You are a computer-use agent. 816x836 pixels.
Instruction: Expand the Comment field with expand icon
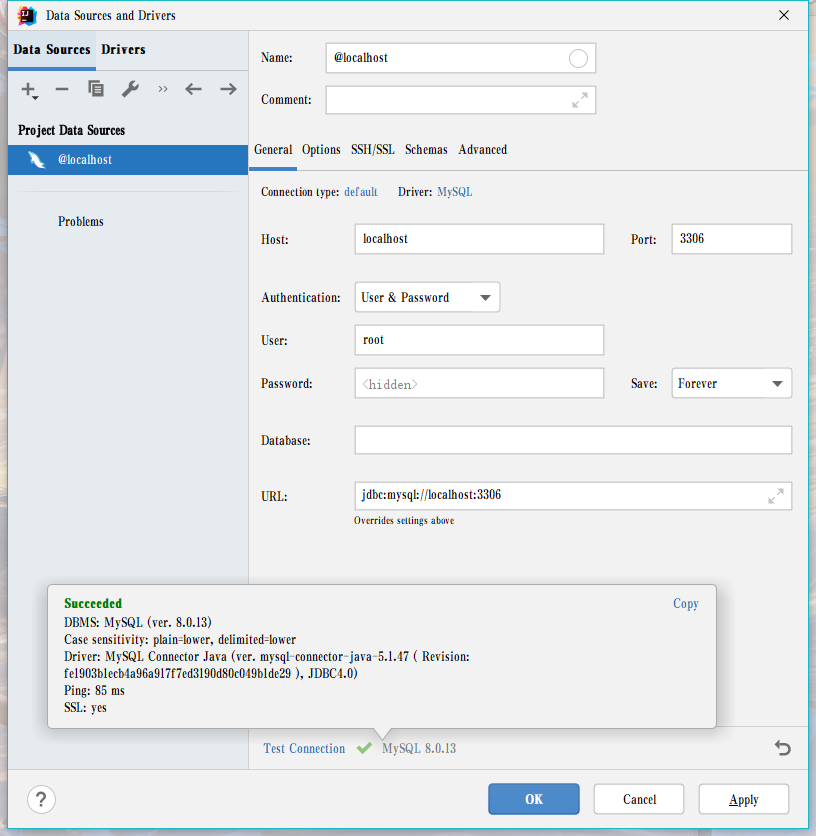pos(580,100)
